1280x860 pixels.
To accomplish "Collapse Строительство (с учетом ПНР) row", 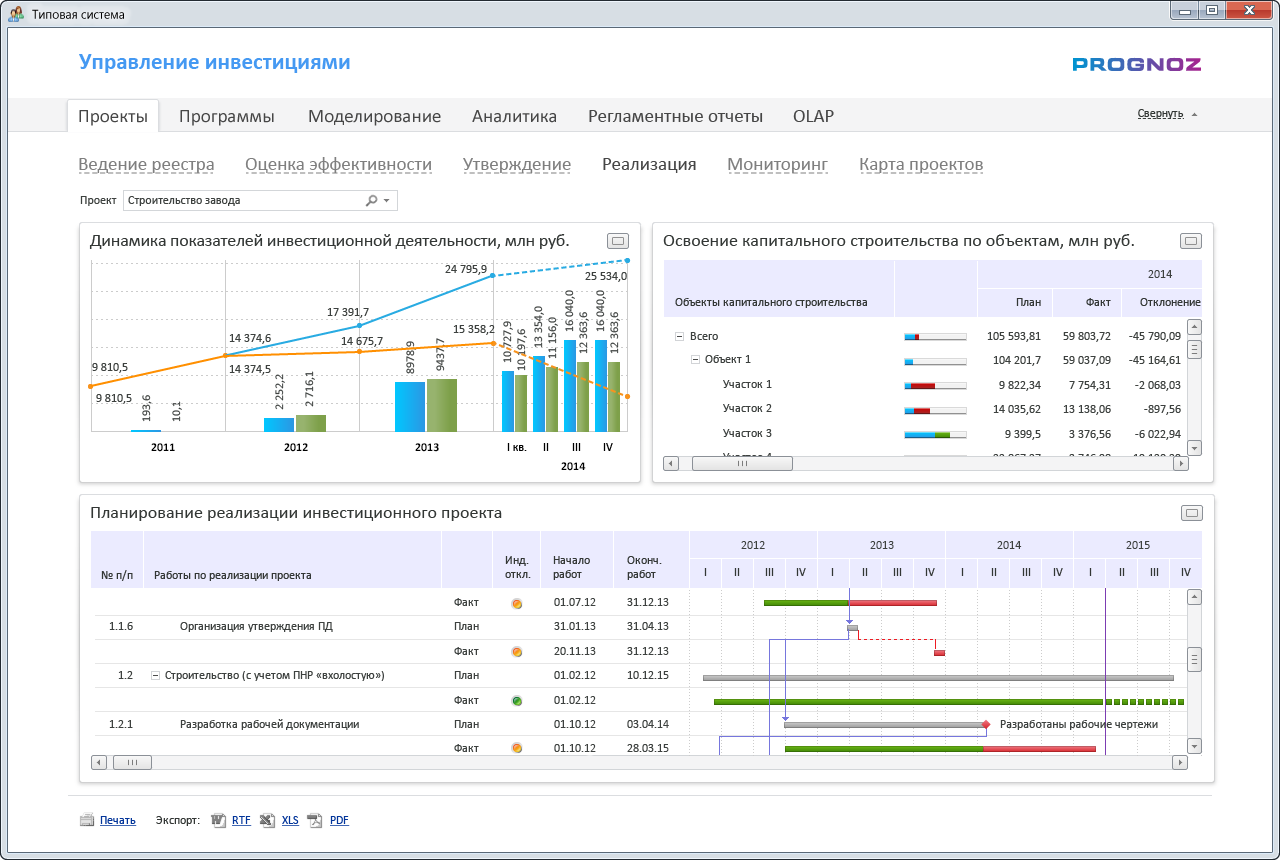I will click(x=155, y=676).
